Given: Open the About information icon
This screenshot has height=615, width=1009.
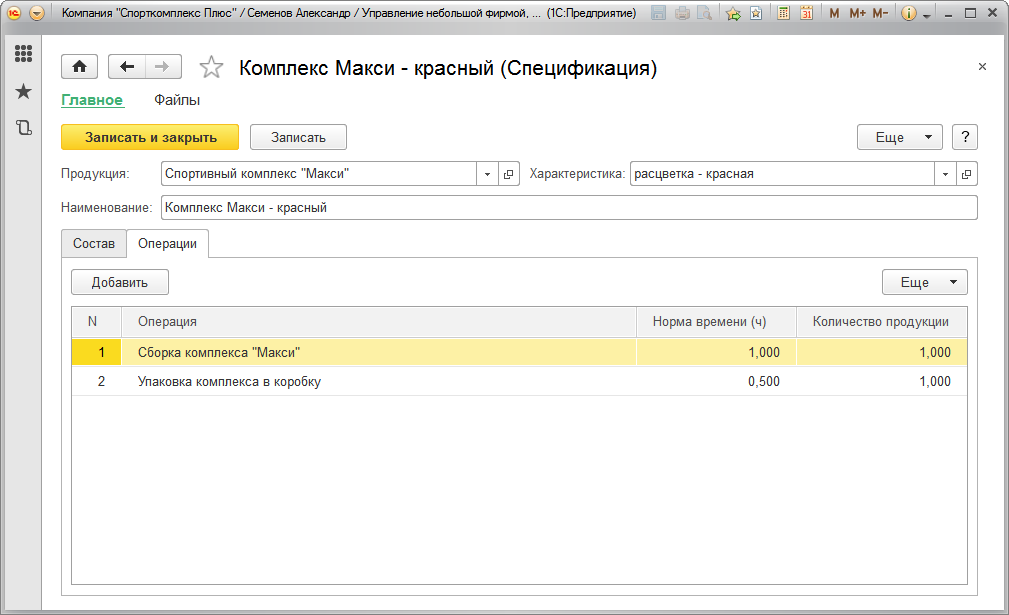Looking at the screenshot, I should [908, 13].
